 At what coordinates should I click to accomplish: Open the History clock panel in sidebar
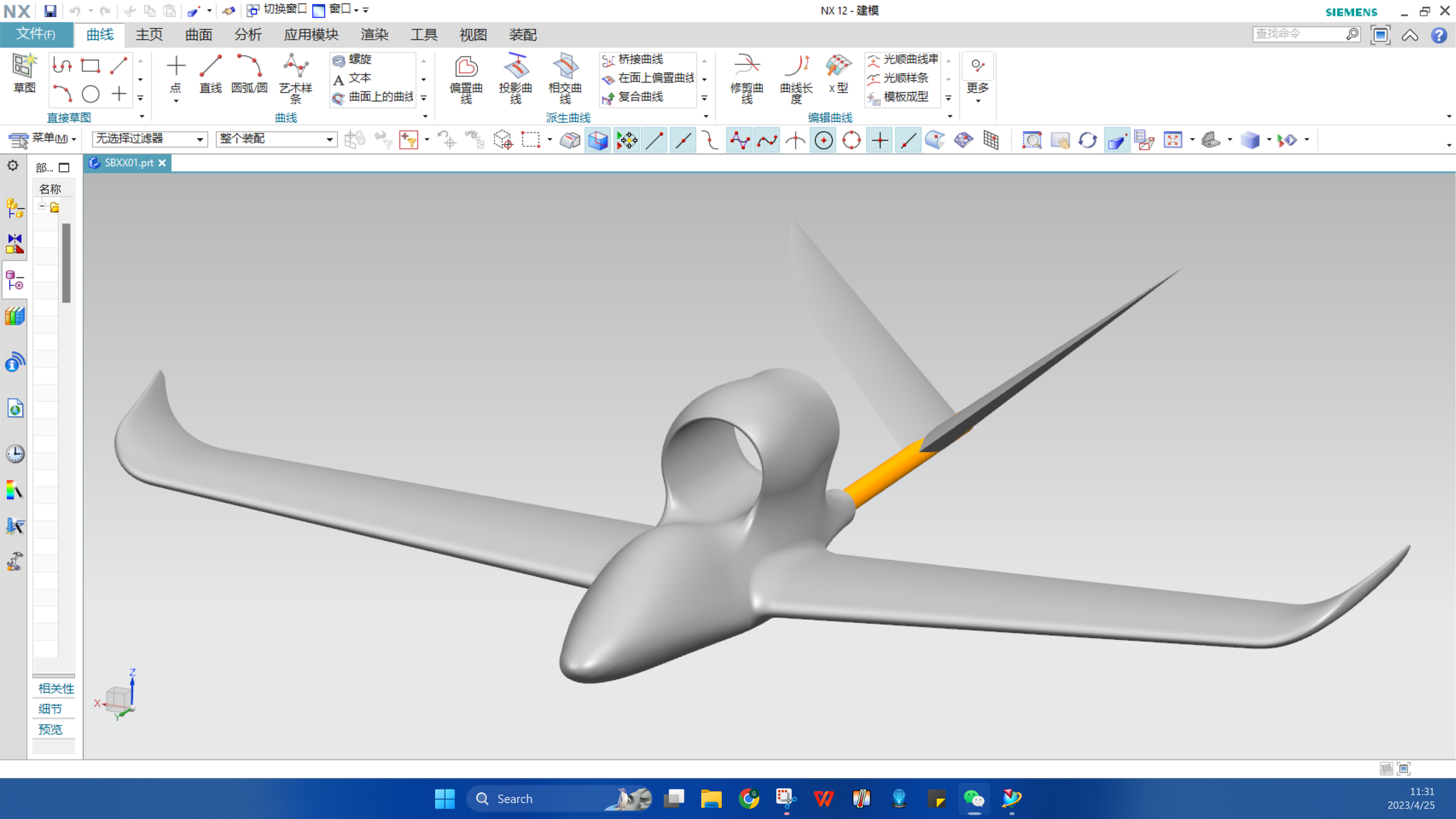tap(15, 453)
